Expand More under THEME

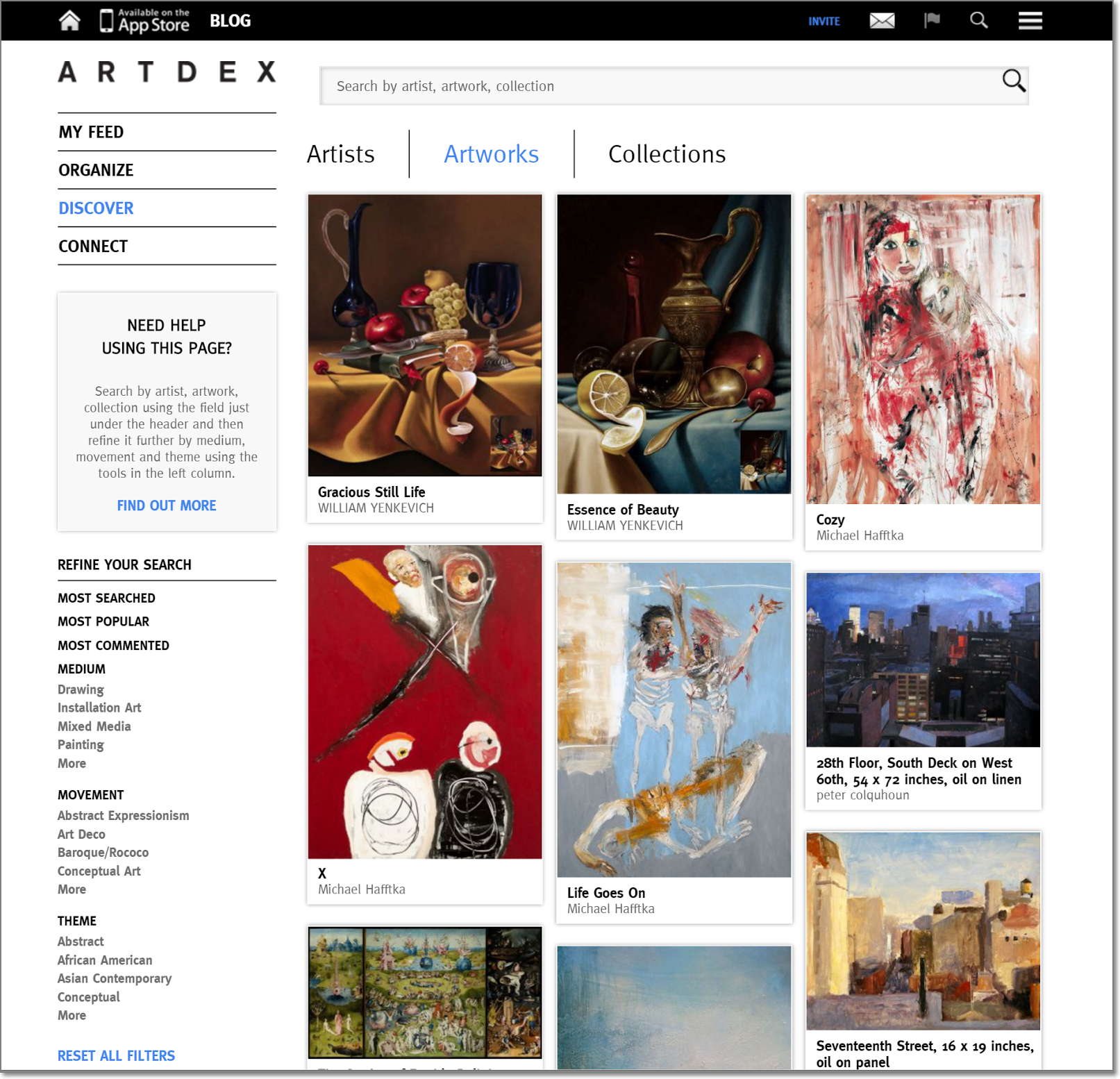[72, 1015]
